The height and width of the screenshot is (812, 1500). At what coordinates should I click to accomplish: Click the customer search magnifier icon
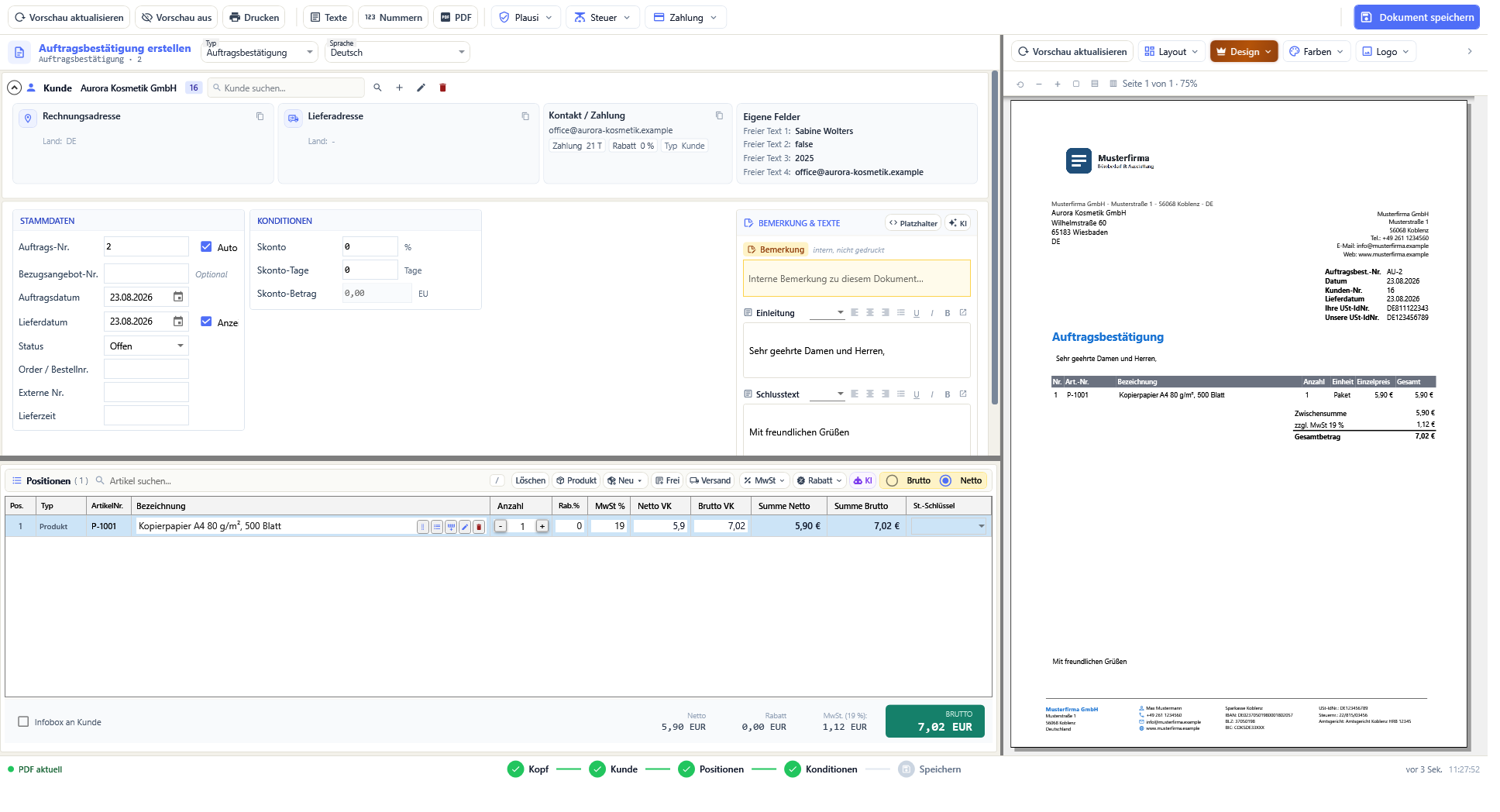[377, 88]
